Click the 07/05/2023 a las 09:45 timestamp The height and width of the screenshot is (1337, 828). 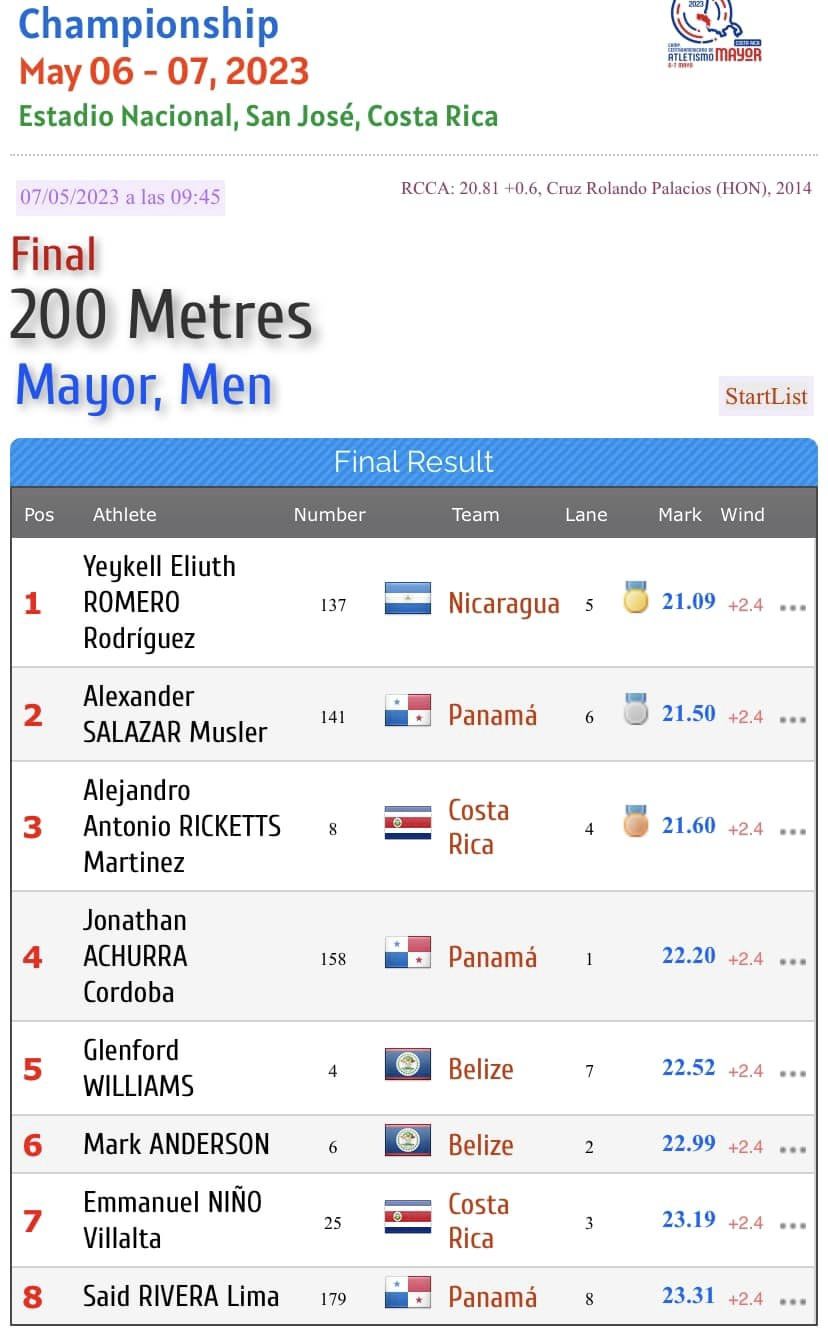point(120,197)
